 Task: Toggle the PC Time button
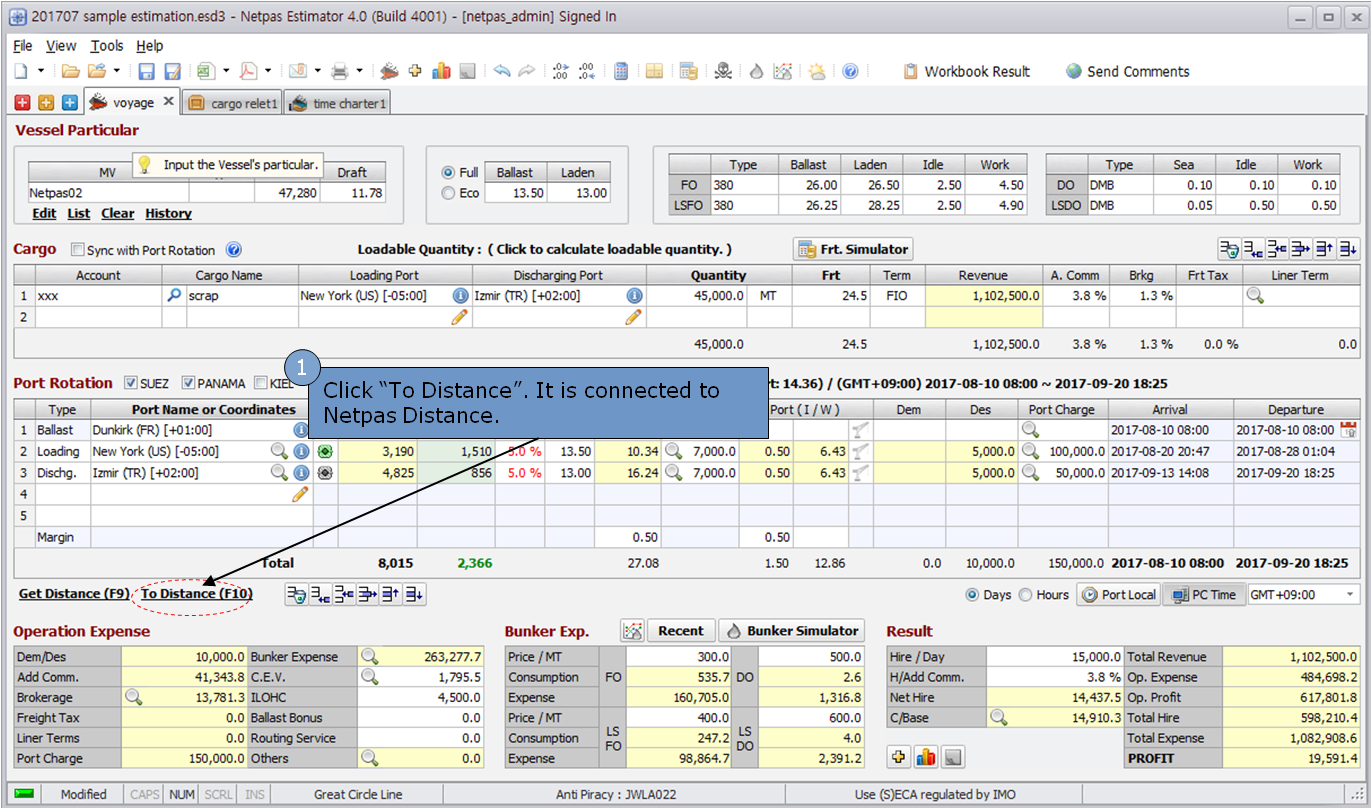[1203, 595]
